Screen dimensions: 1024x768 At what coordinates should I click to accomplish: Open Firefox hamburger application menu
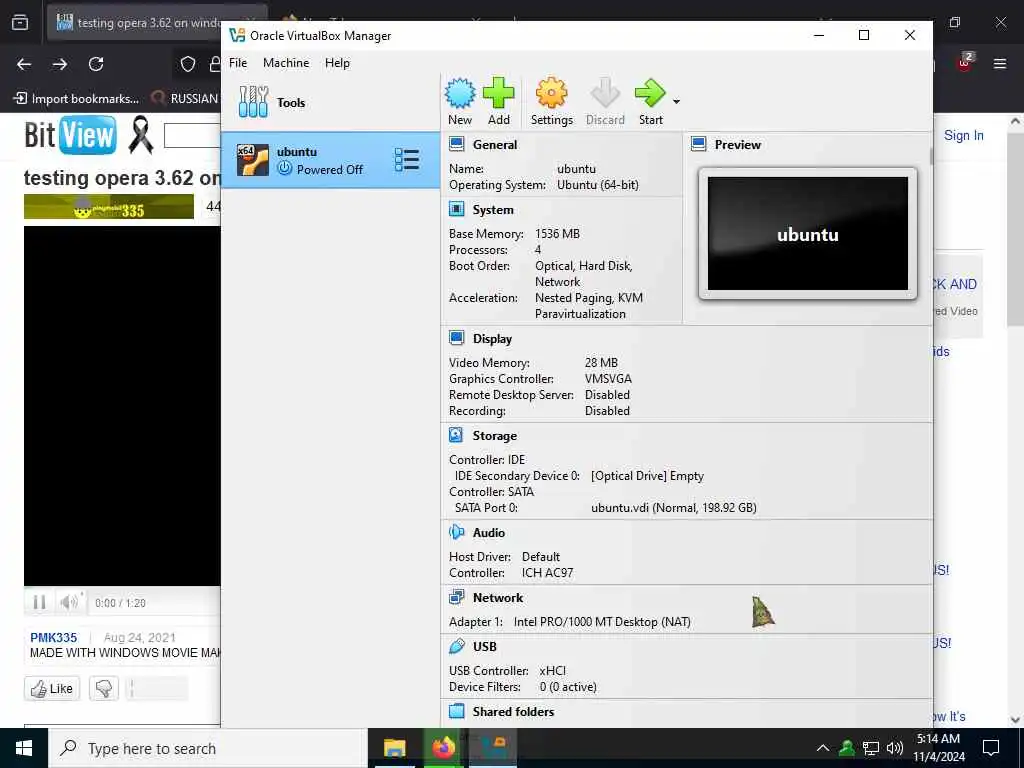[1000, 64]
